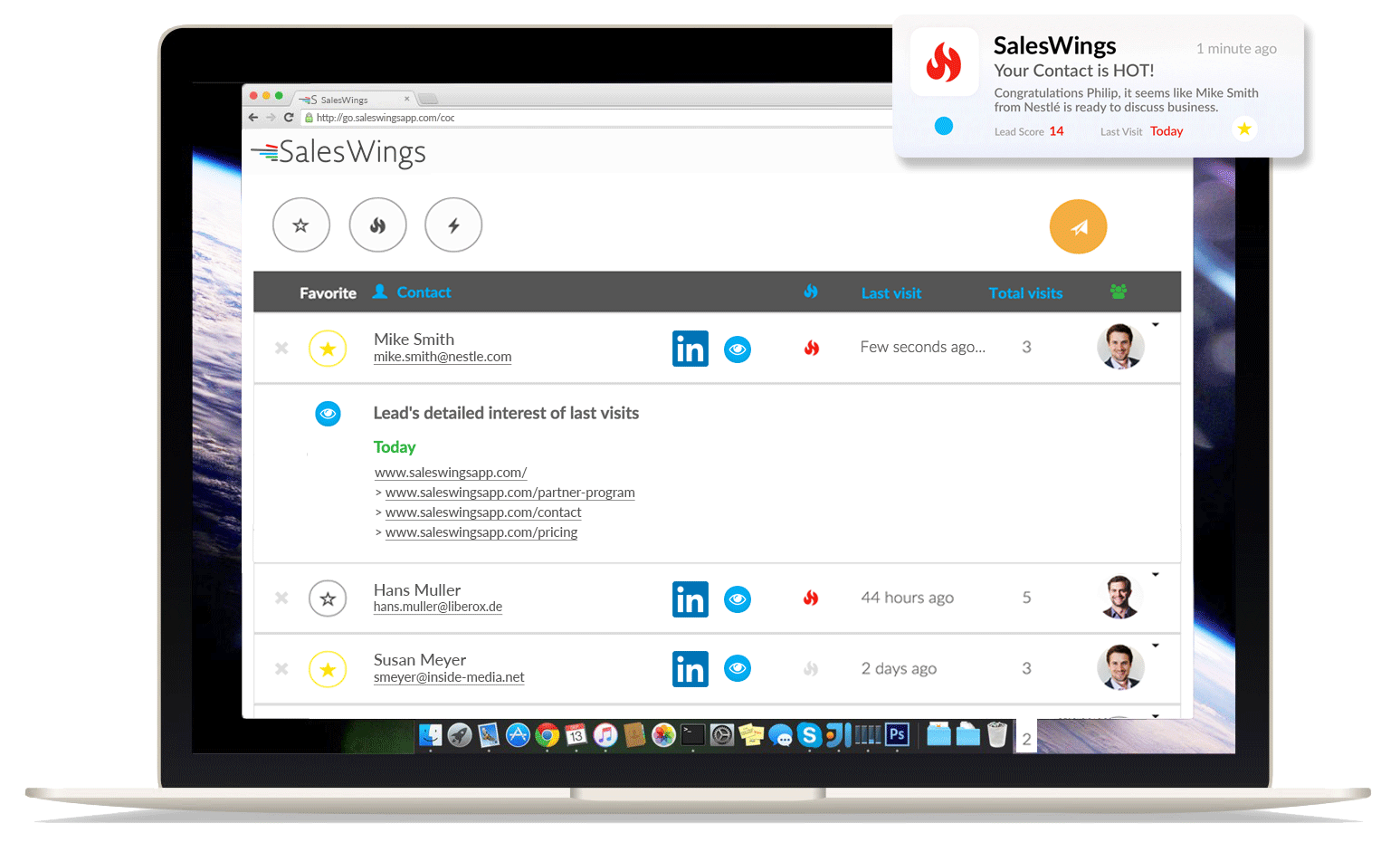Open the Trash in the dock
Screen dimensions: 1400x852
[x=997, y=734]
